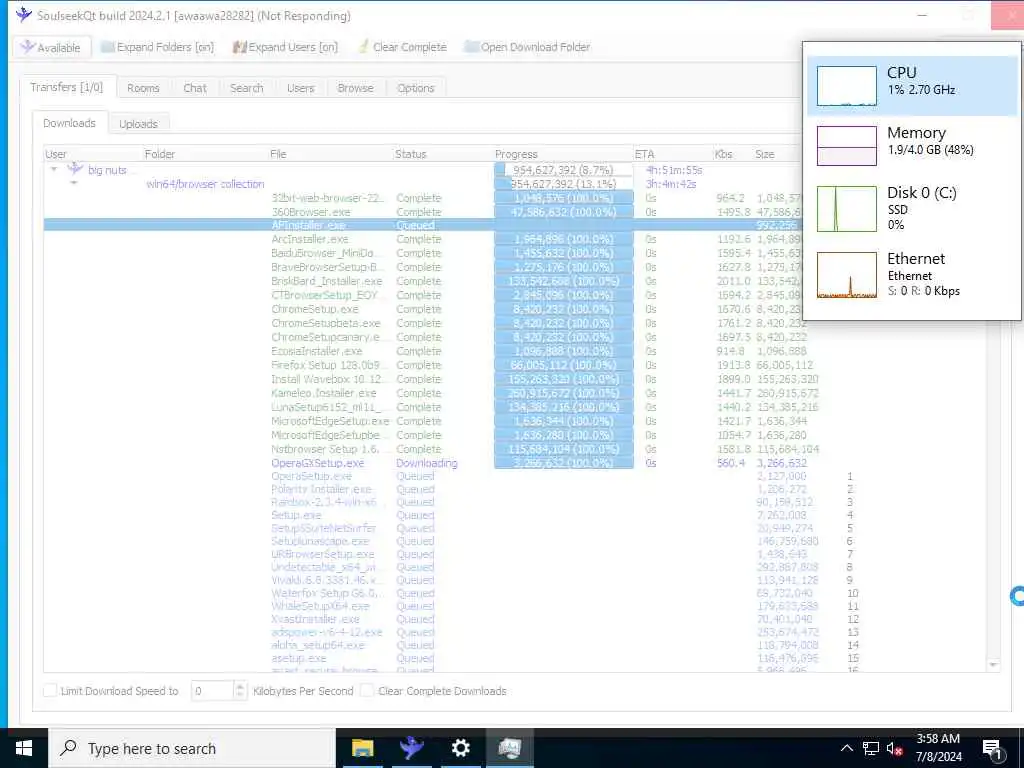Select EcosiaInstaller.exe file entry
Screen dimensions: 1024x768
click(316, 351)
